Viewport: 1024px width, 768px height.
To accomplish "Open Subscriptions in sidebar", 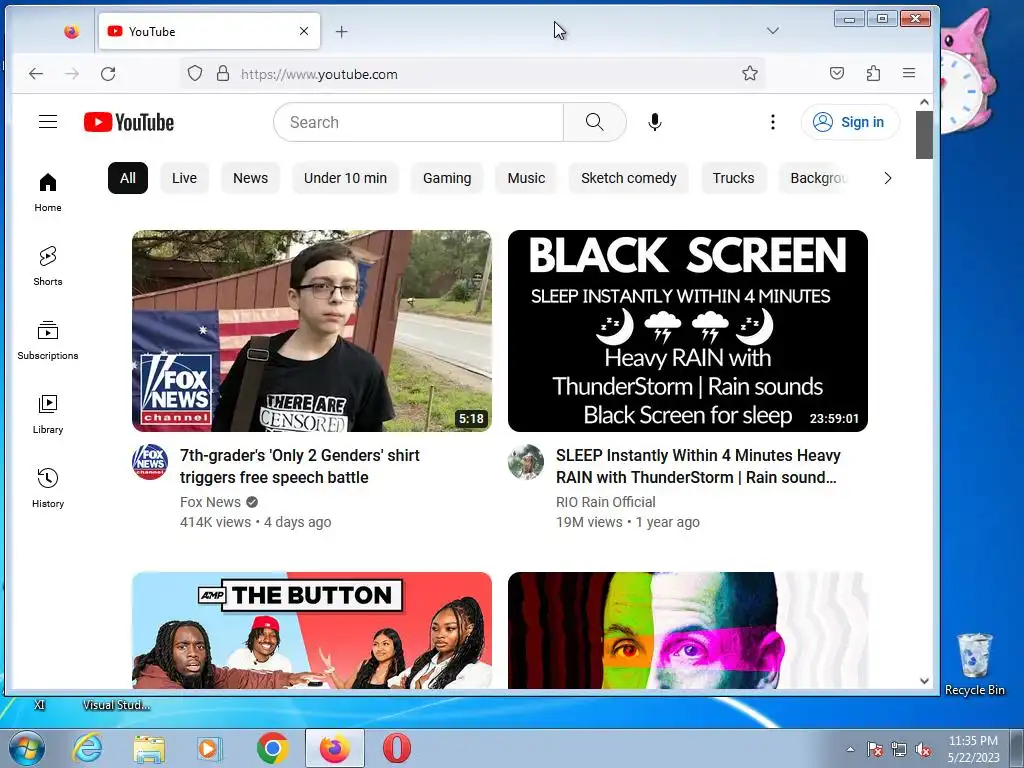I will coord(48,340).
